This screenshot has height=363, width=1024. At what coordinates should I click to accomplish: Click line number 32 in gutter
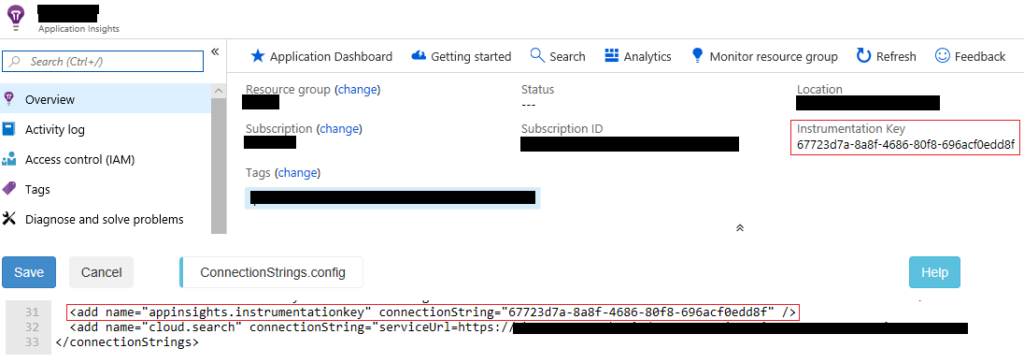click(x=33, y=327)
